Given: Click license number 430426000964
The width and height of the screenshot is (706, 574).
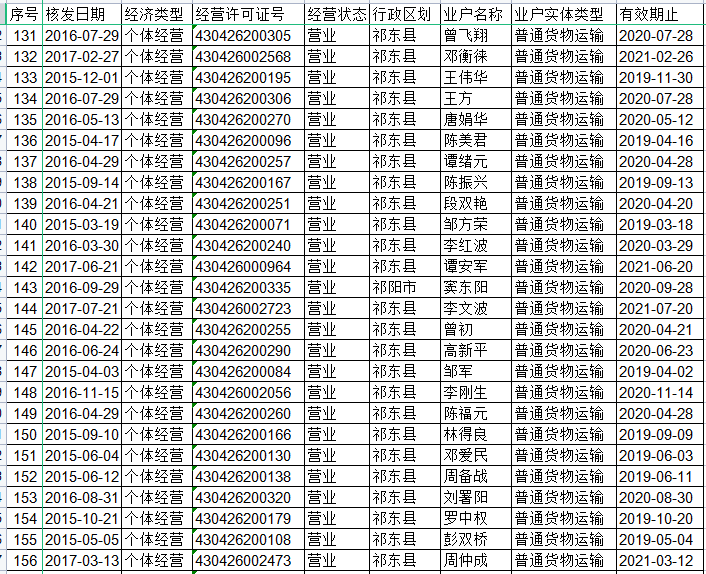Looking at the screenshot, I should tap(243, 266).
